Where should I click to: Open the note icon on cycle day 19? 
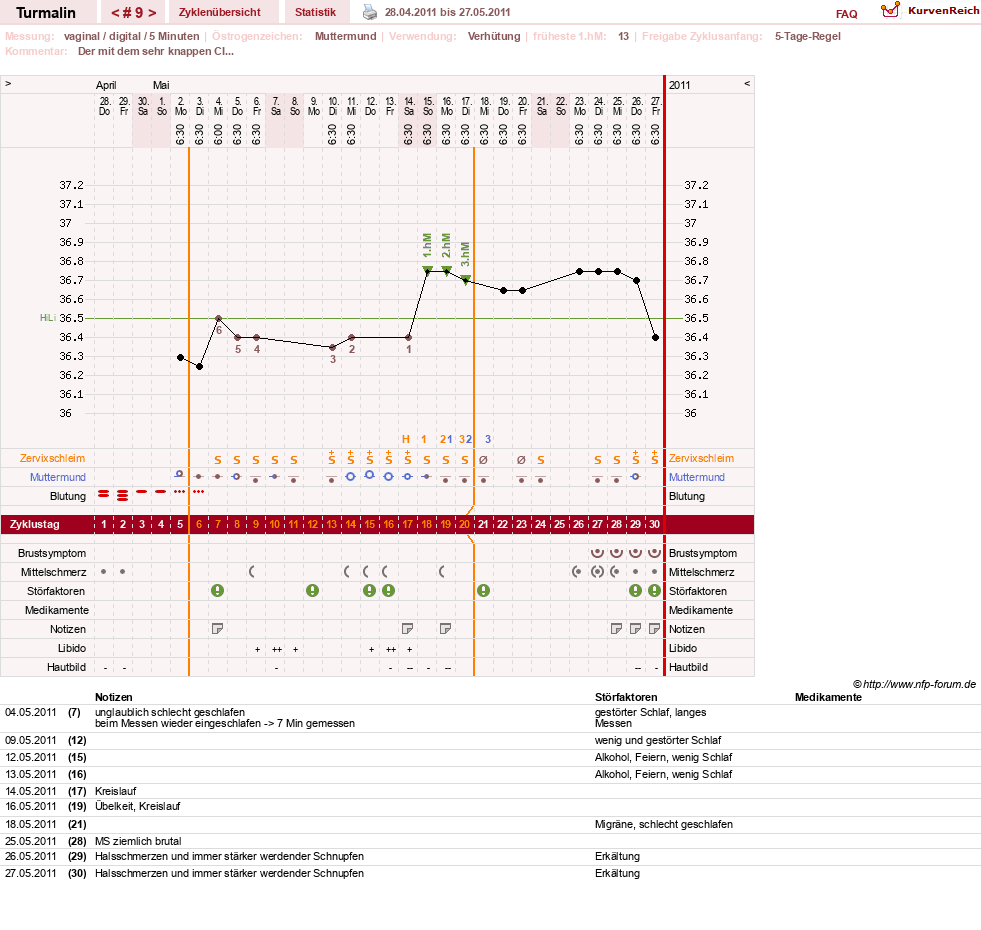pos(445,628)
